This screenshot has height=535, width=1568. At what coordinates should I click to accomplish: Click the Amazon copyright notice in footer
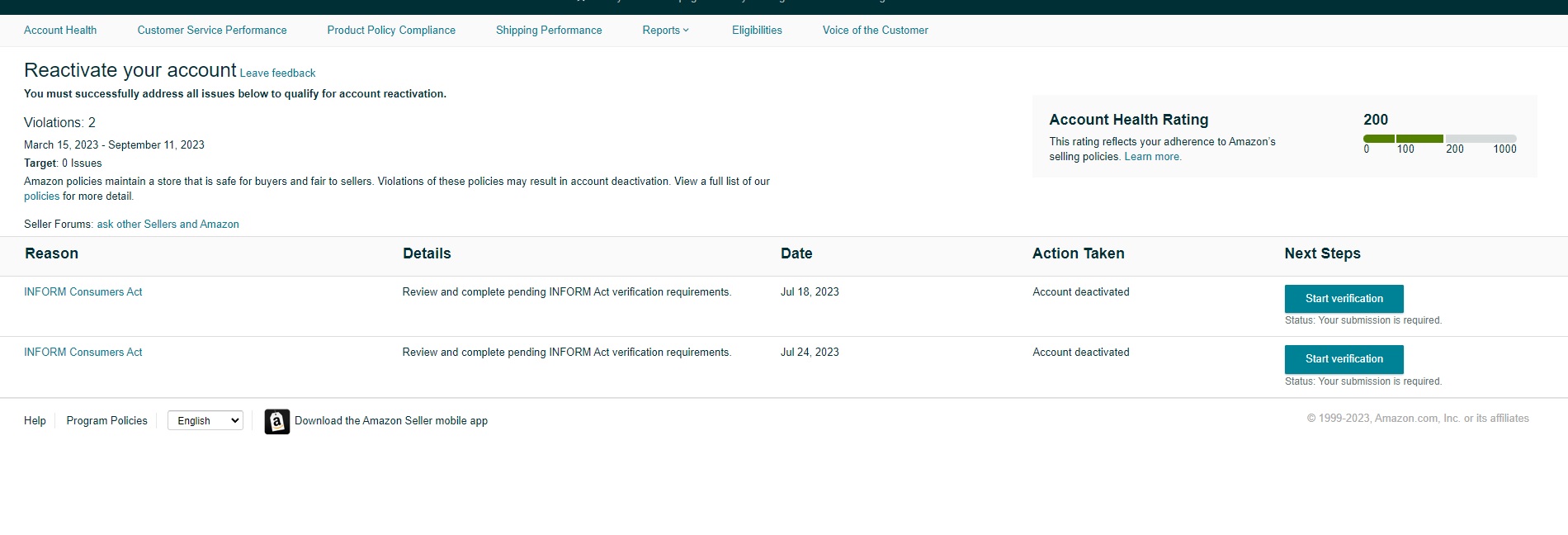pos(1418,419)
